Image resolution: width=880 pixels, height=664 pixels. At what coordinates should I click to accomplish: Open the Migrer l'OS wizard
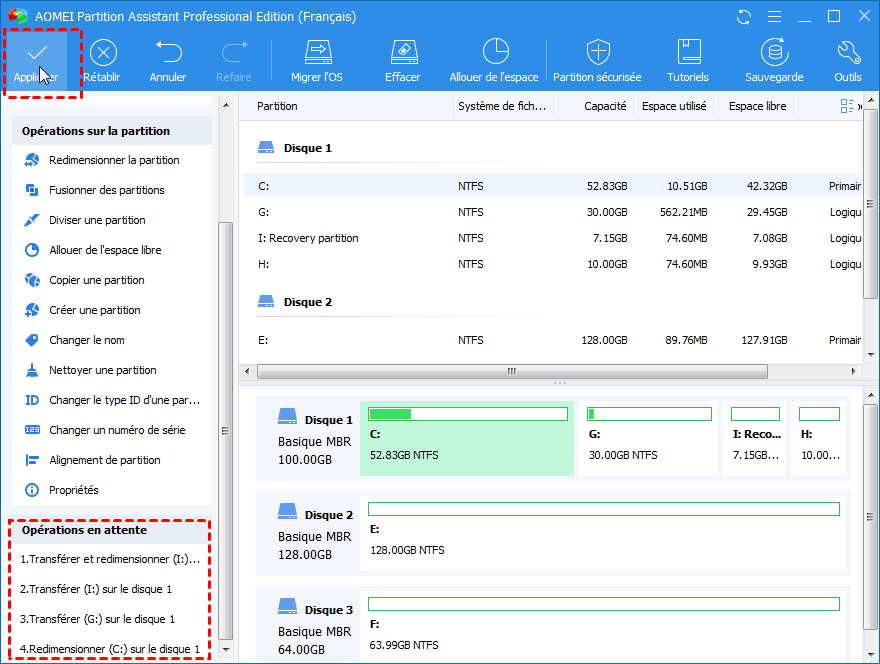(316, 60)
